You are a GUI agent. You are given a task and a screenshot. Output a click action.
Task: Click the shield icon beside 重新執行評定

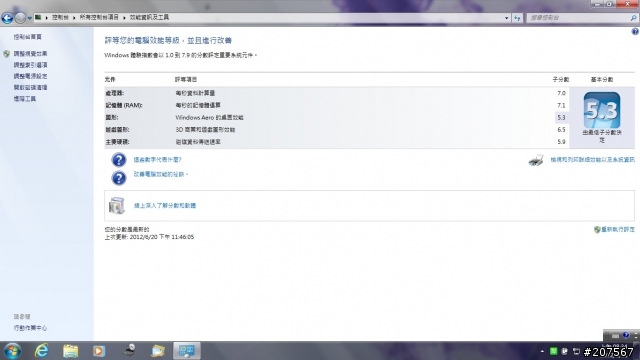597,230
